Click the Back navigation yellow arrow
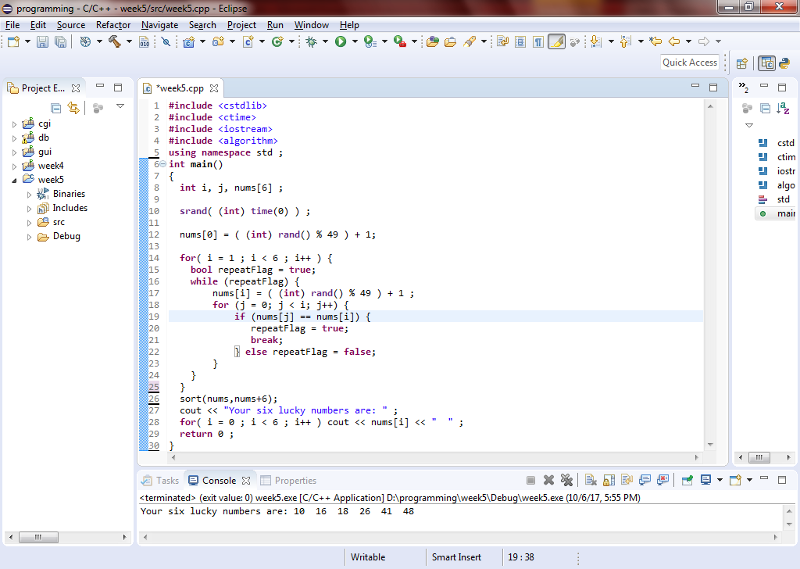Image resolution: width=800 pixels, height=569 pixels. pyautogui.click(x=674, y=41)
